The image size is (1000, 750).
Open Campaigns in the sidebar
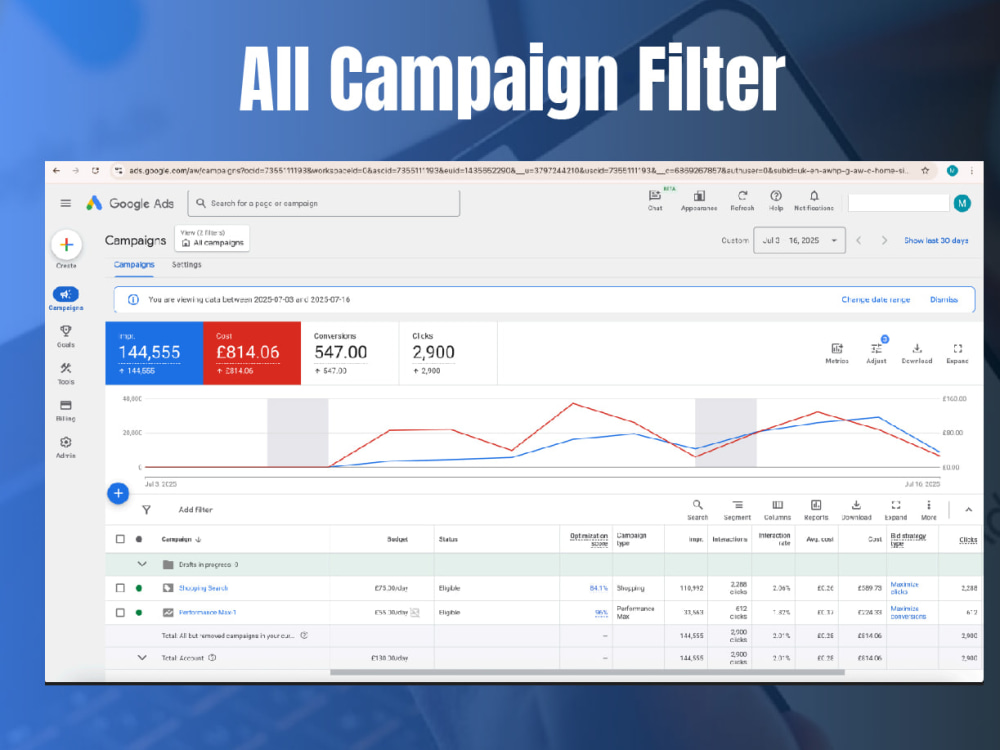tap(66, 298)
